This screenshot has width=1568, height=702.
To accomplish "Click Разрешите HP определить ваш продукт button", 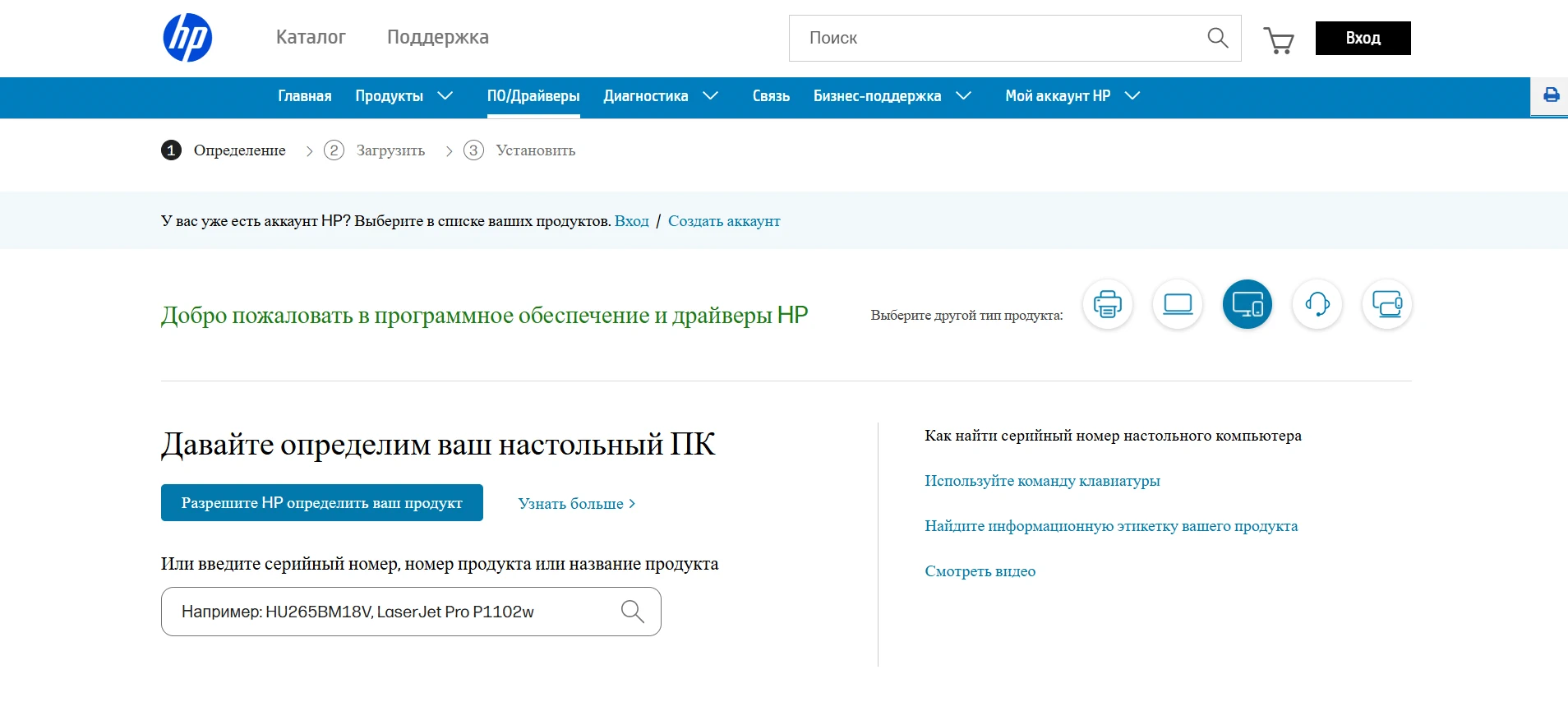I will [x=321, y=503].
